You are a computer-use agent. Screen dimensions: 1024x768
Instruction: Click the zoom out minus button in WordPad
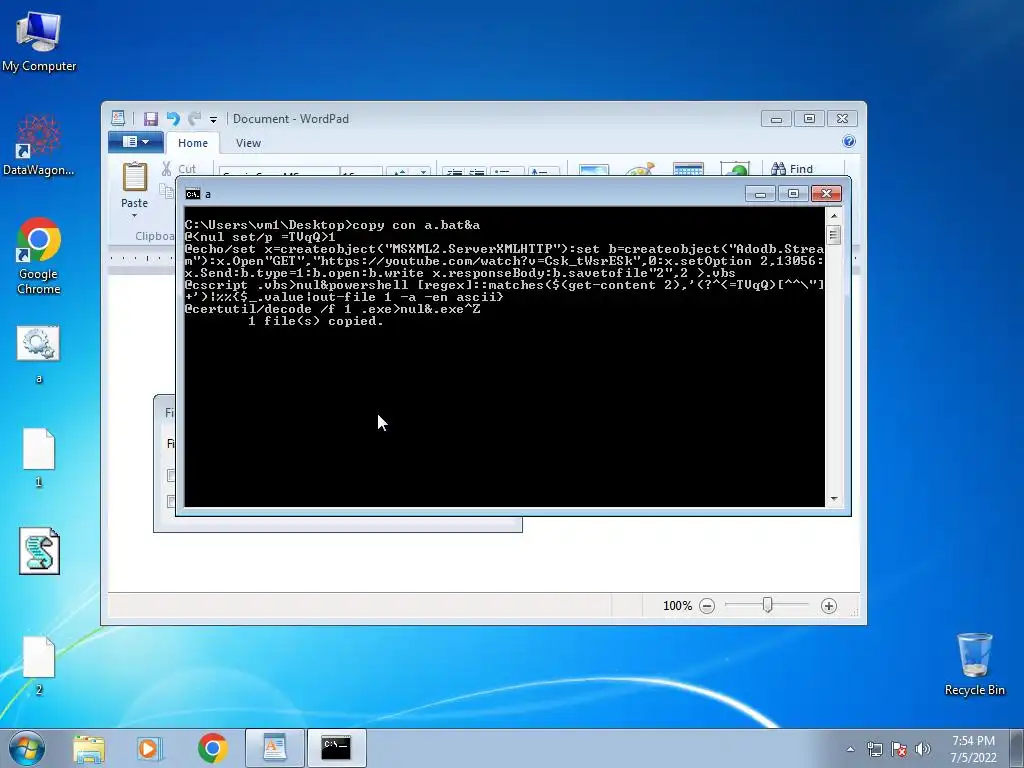[707, 606]
